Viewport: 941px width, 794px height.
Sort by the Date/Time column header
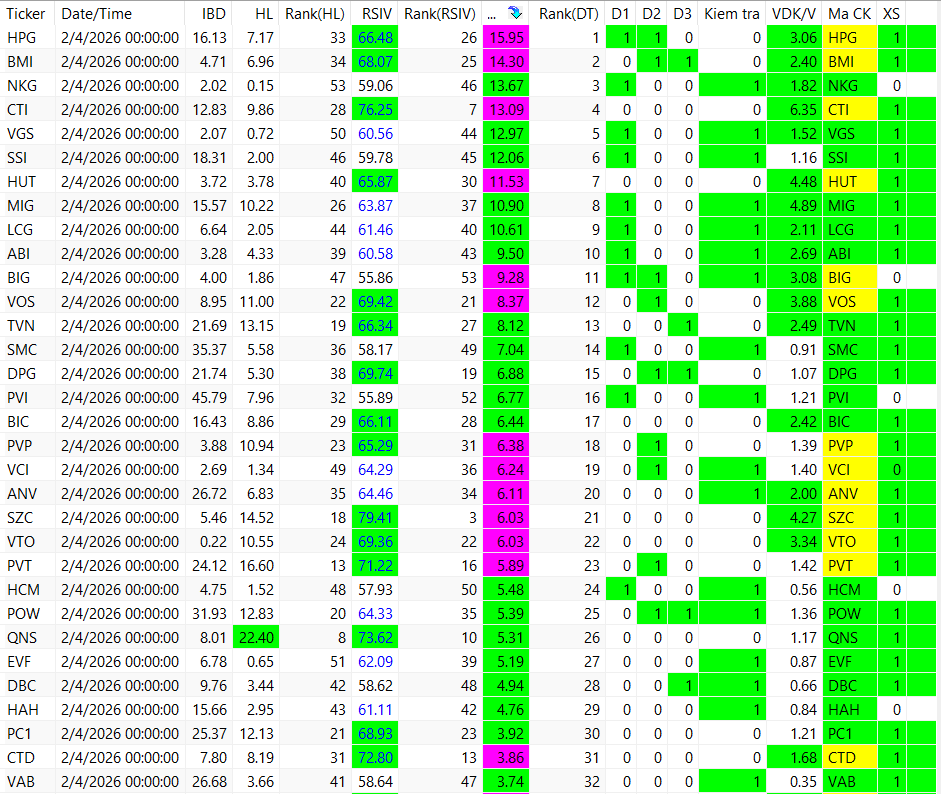pos(97,13)
